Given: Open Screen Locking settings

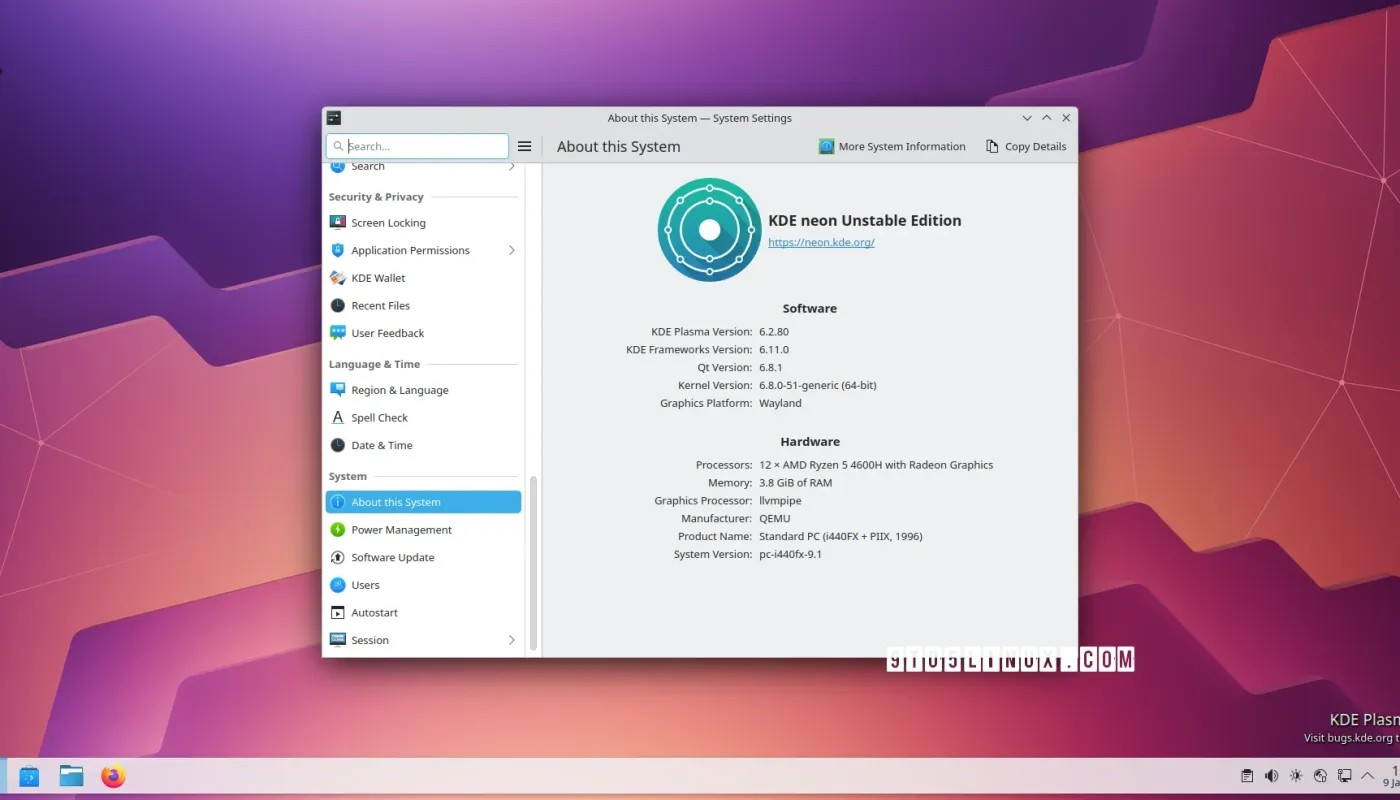Looking at the screenshot, I should click(x=423, y=223).
